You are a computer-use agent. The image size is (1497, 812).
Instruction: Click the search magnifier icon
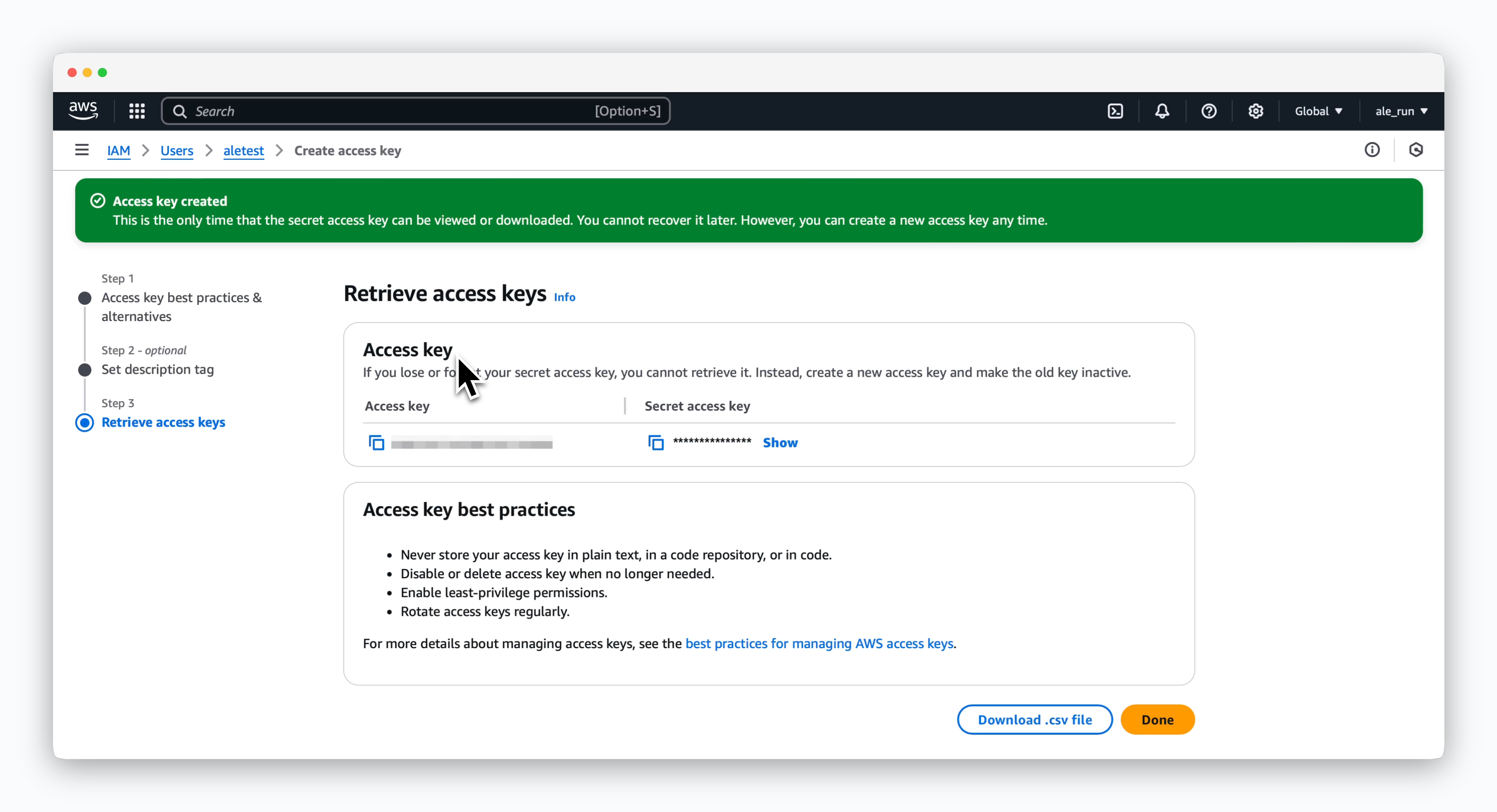click(x=180, y=111)
